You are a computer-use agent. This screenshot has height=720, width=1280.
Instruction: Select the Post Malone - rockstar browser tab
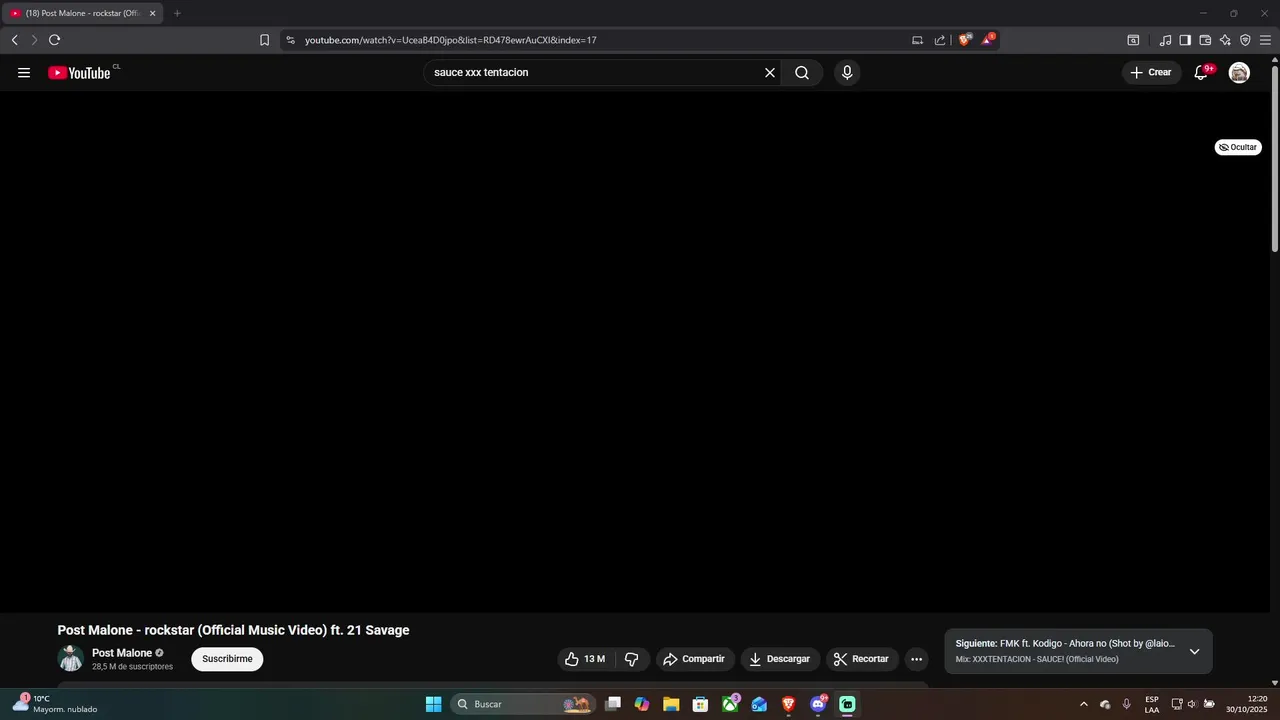click(x=82, y=13)
